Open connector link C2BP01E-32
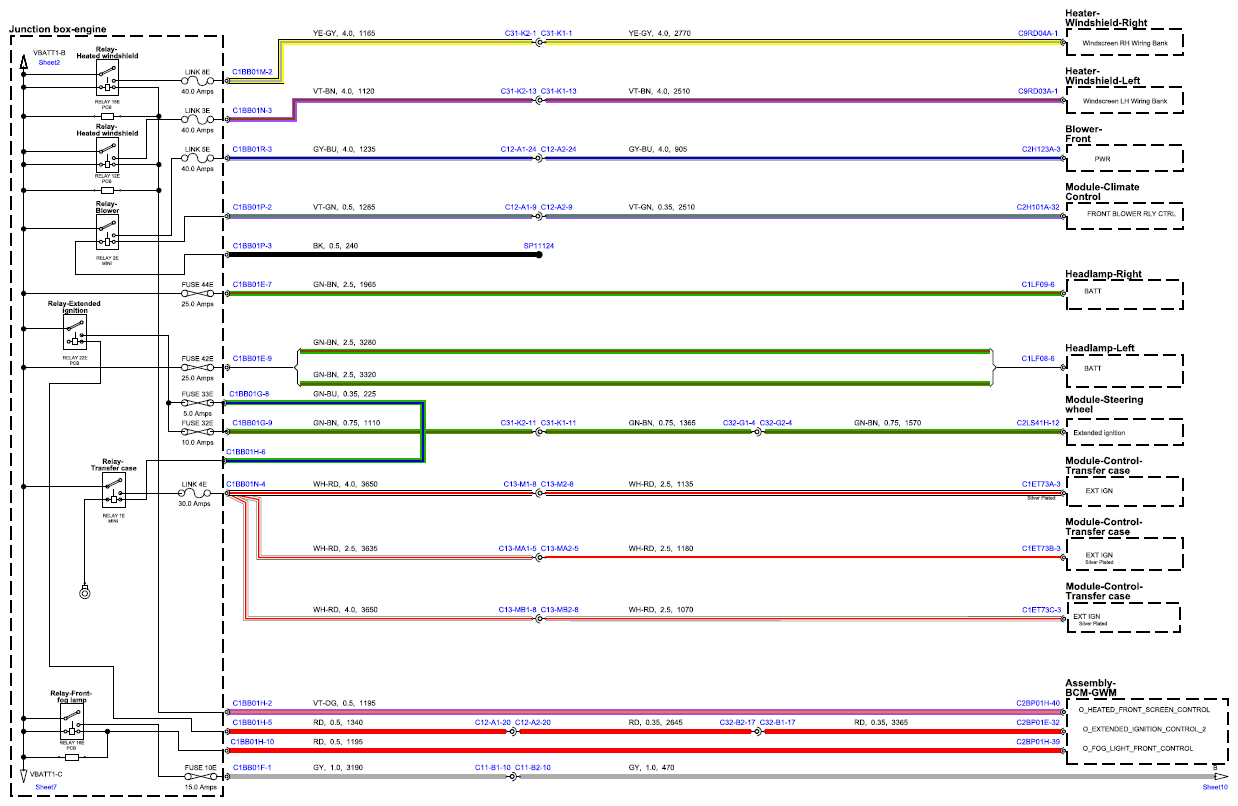Viewport: 1238px width, 806px height. pos(1039,722)
